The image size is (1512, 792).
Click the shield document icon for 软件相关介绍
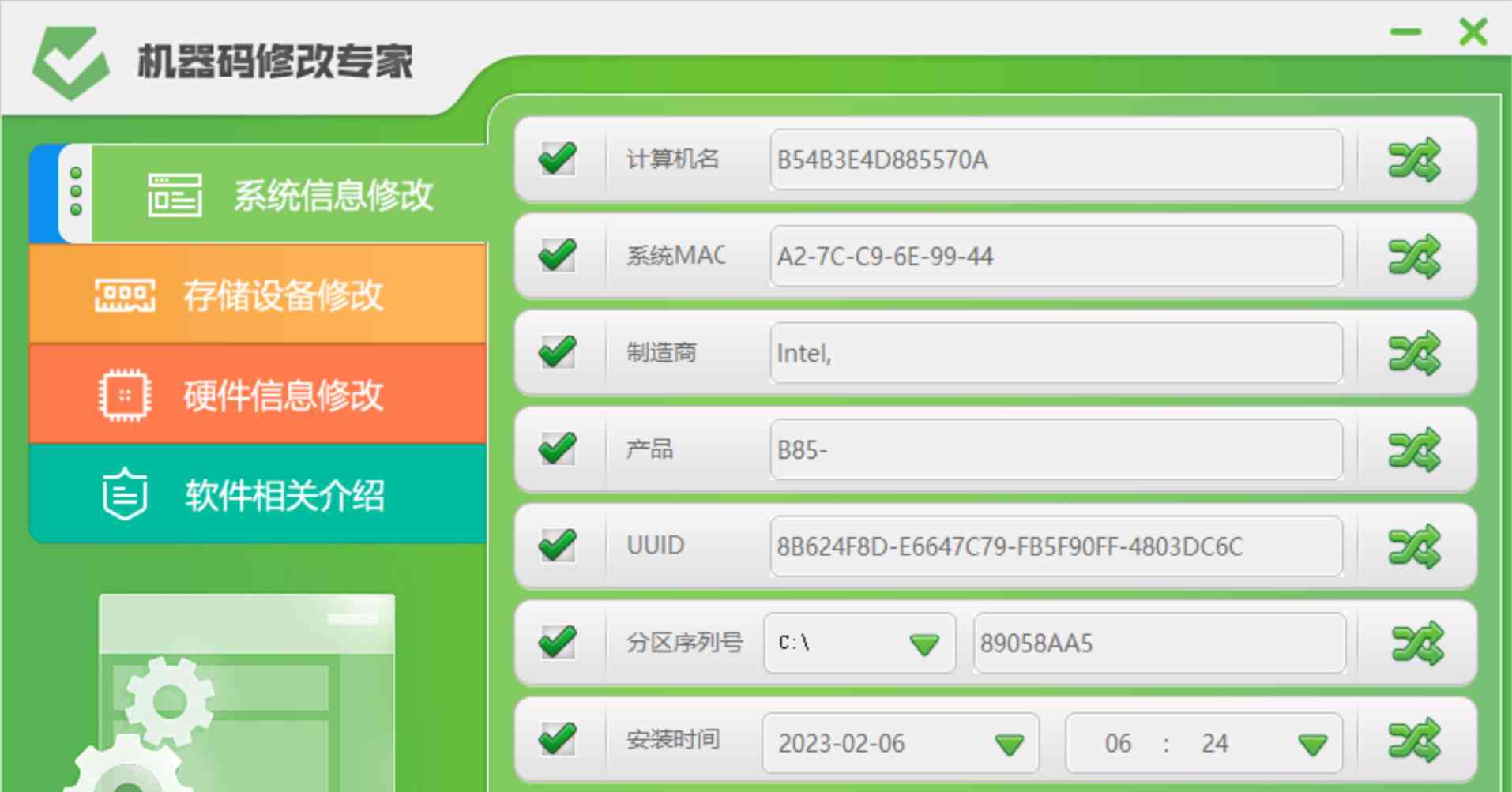click(125, 495)
